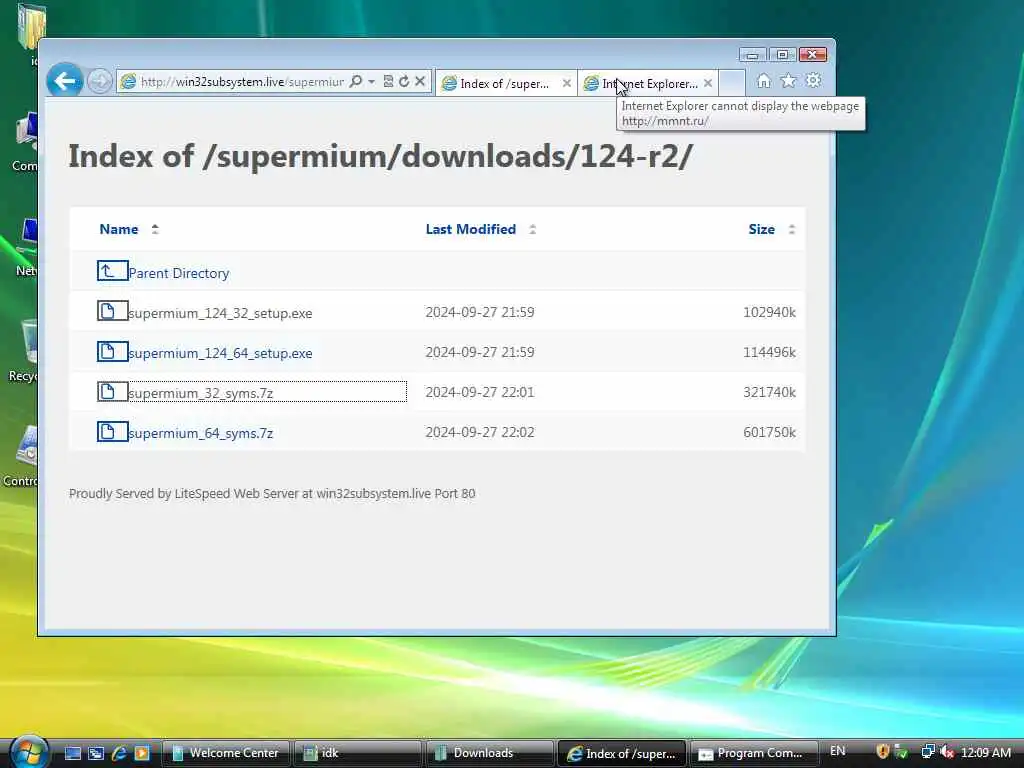Click the 102940k size value
Viewport: 1024px width, 768px height.
[769, 312]
